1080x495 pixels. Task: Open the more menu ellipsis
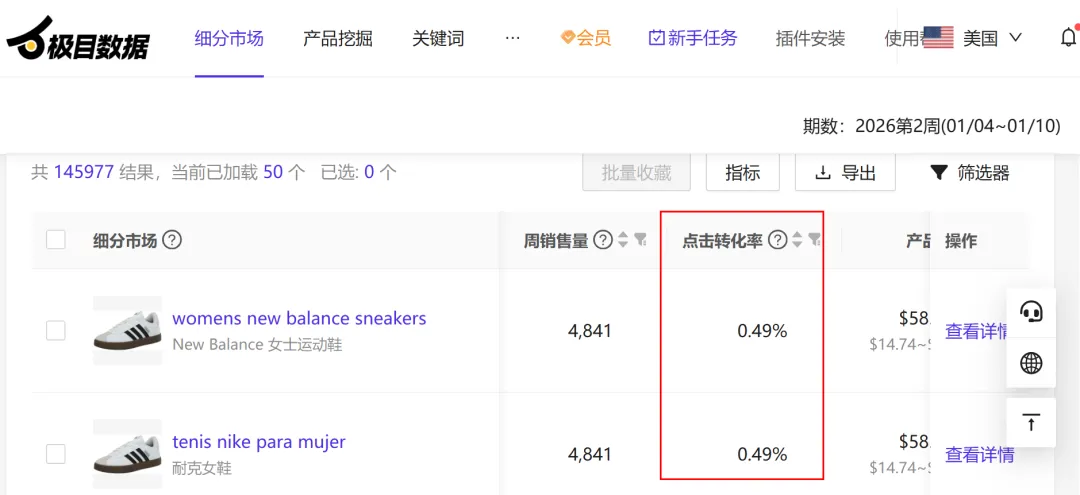pos(513,38)
